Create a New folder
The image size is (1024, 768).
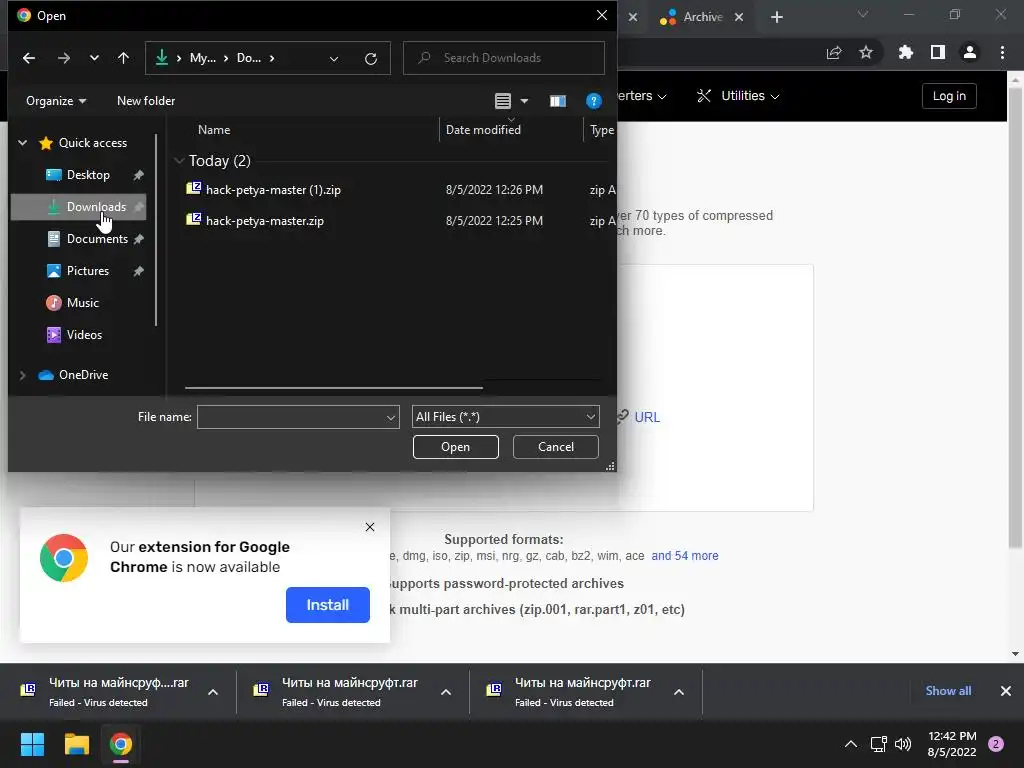(x=146, y=101)
